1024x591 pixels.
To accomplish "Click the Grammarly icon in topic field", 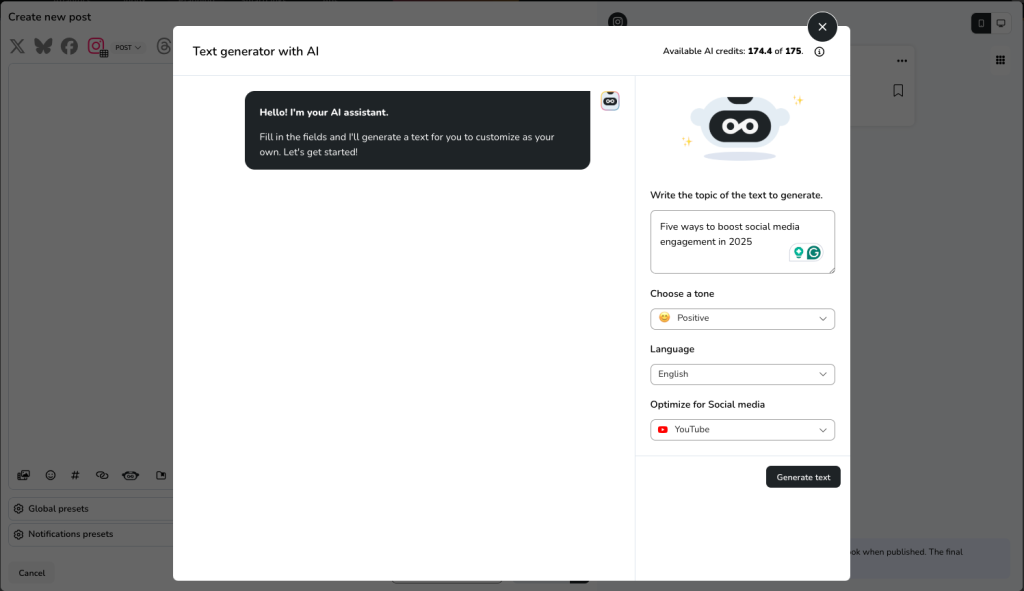I will tap(814, 253).
